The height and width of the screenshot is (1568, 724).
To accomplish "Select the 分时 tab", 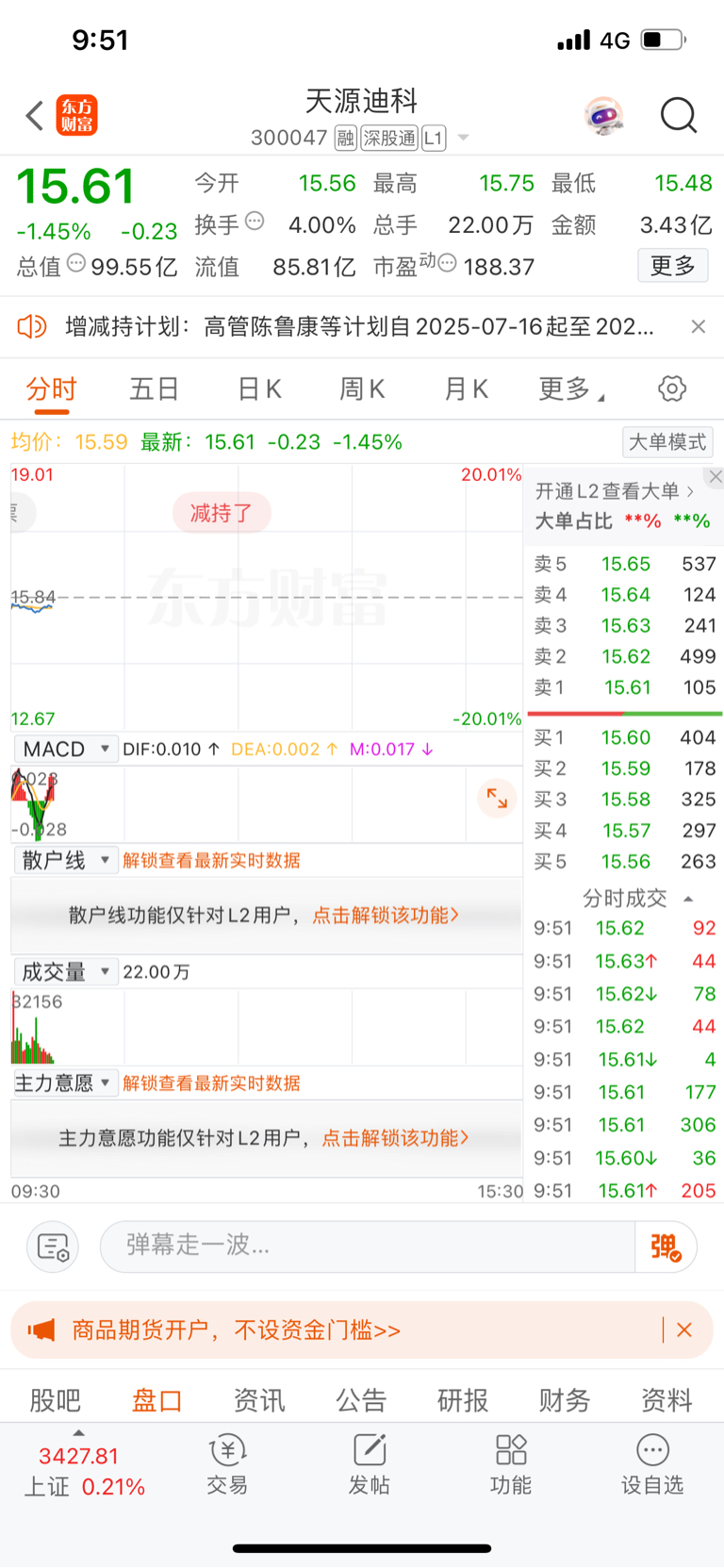I will pos(52,388).
